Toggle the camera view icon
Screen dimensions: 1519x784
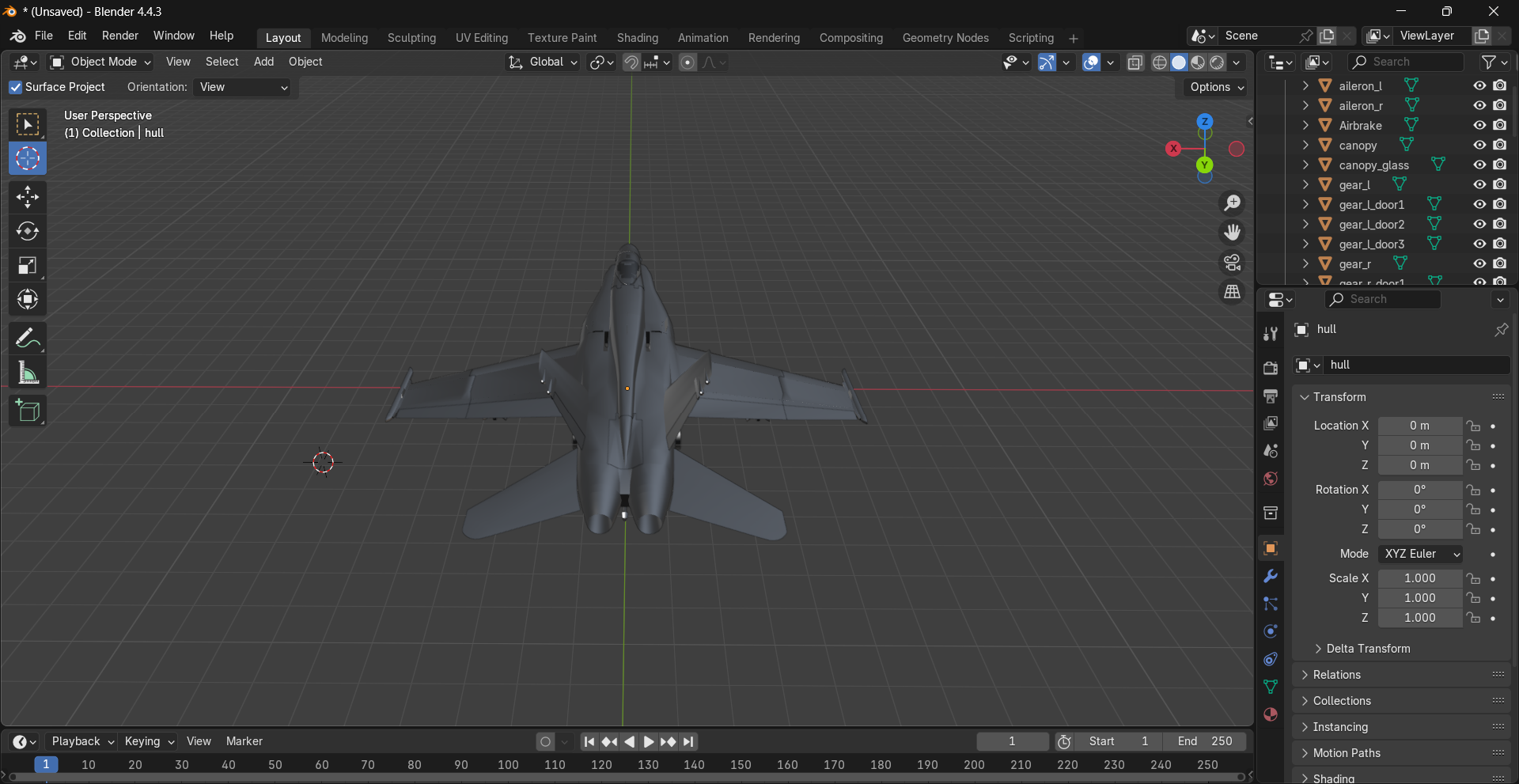(x=1233, y=262)
